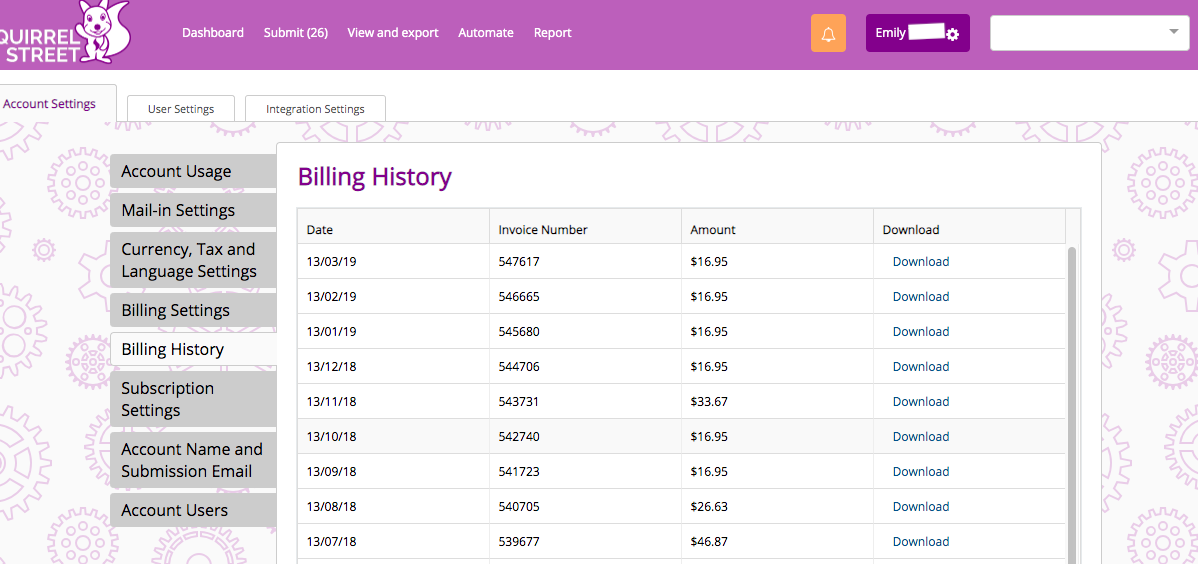Expand the blank account dropdown
Screen dimensions: 1198x564
1090,33
